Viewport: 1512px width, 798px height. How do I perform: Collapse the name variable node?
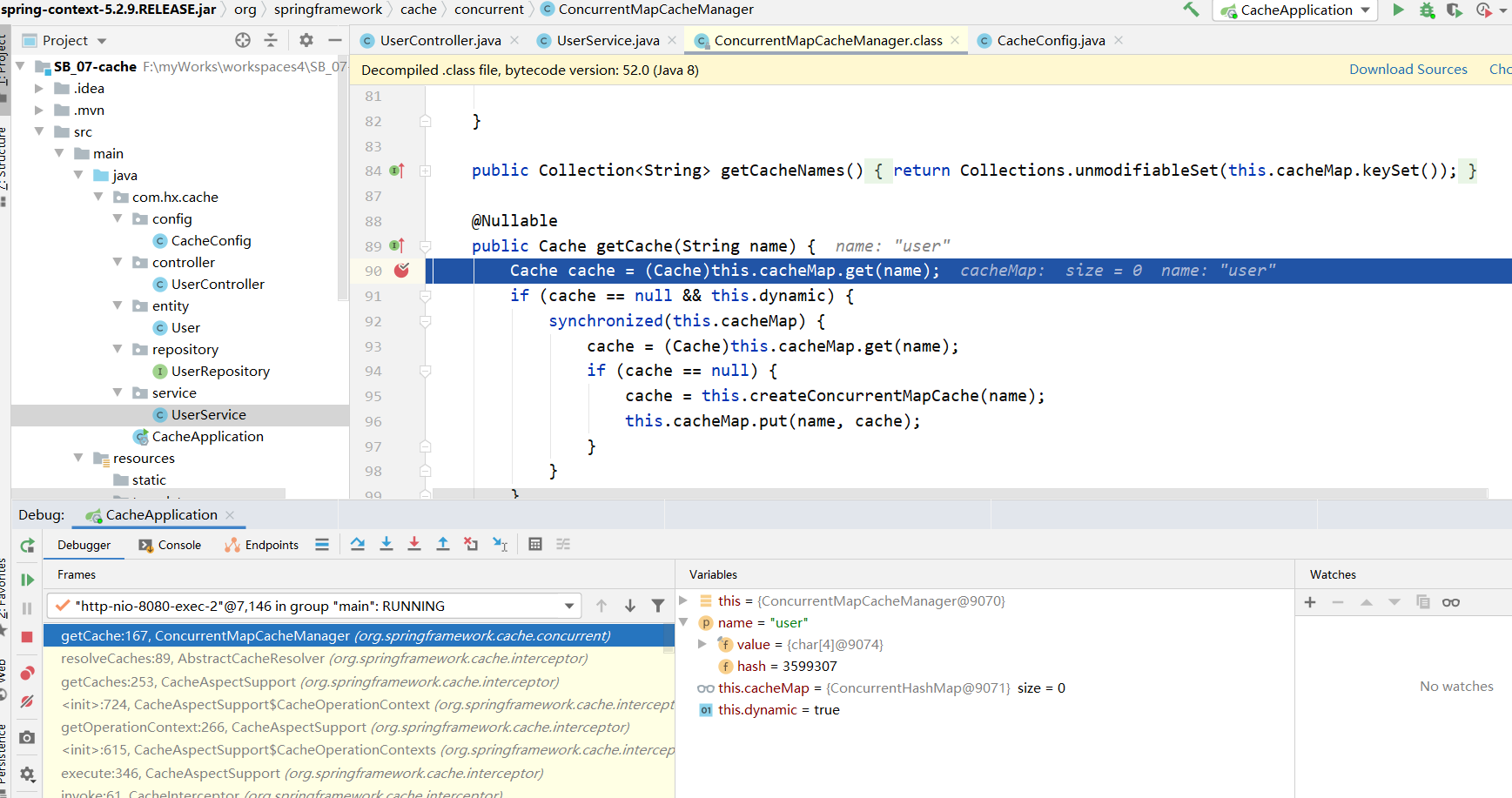pyautogui.click(x=683, y=622)
